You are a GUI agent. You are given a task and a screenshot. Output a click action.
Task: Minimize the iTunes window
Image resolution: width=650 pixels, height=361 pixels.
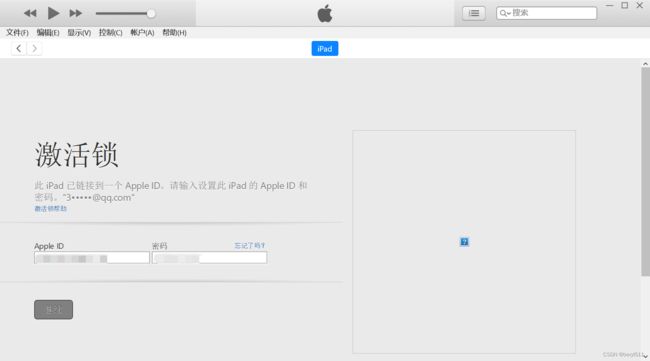[609, 5]
